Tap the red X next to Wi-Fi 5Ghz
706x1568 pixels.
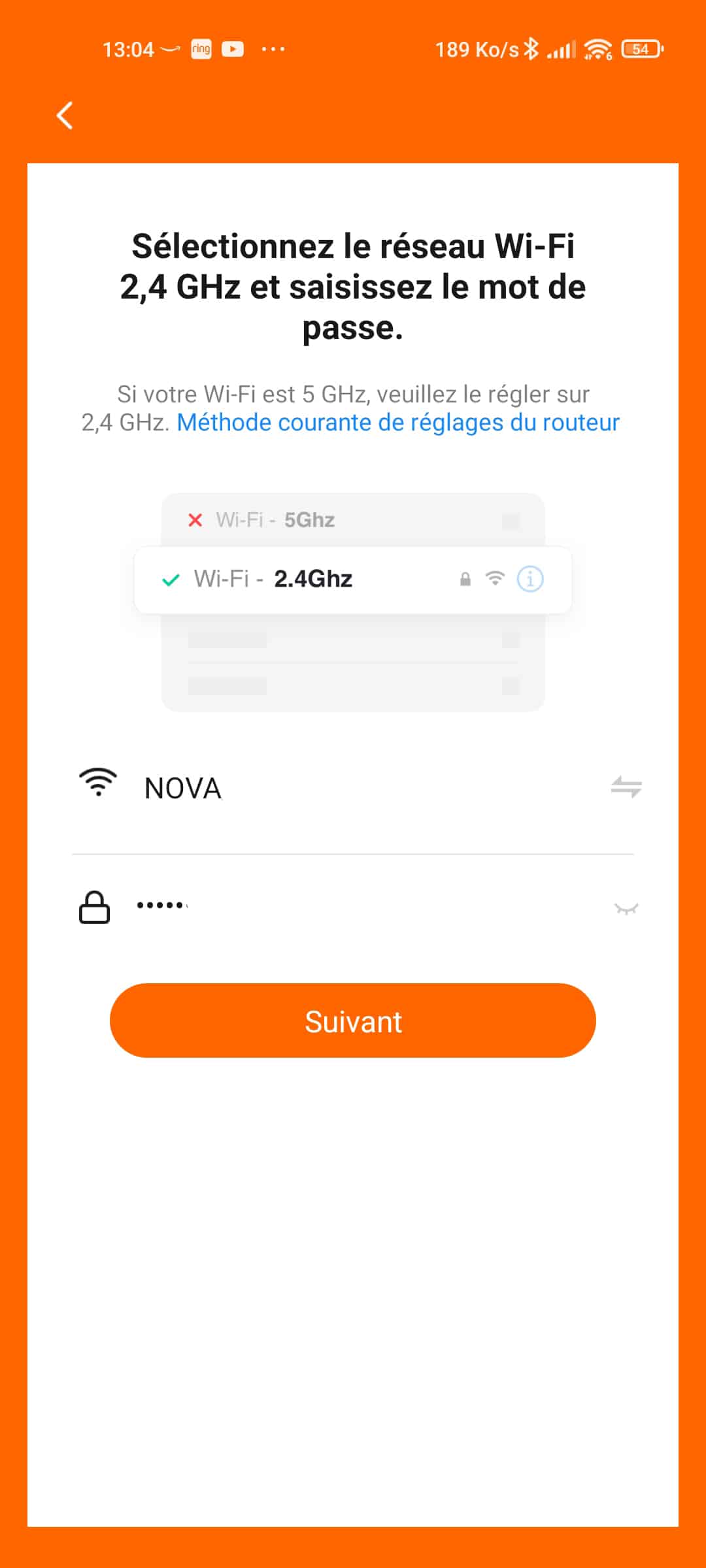pos(195,520)
